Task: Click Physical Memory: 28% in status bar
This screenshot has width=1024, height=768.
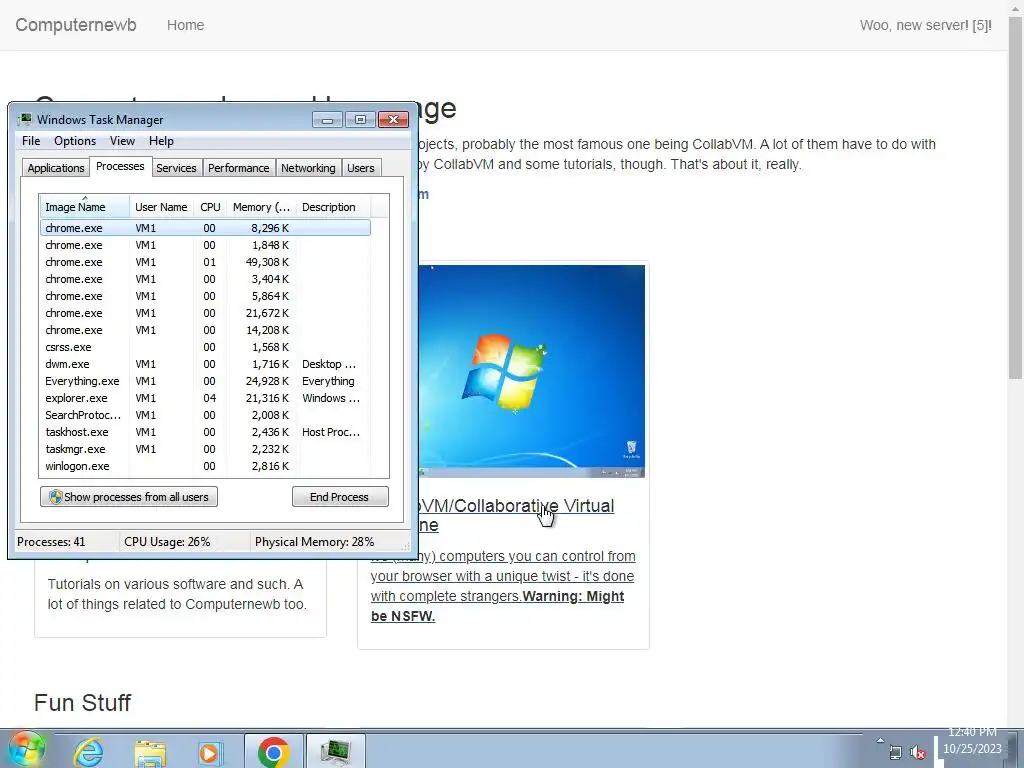Action: pyautogui.click(x=314, y=541)
